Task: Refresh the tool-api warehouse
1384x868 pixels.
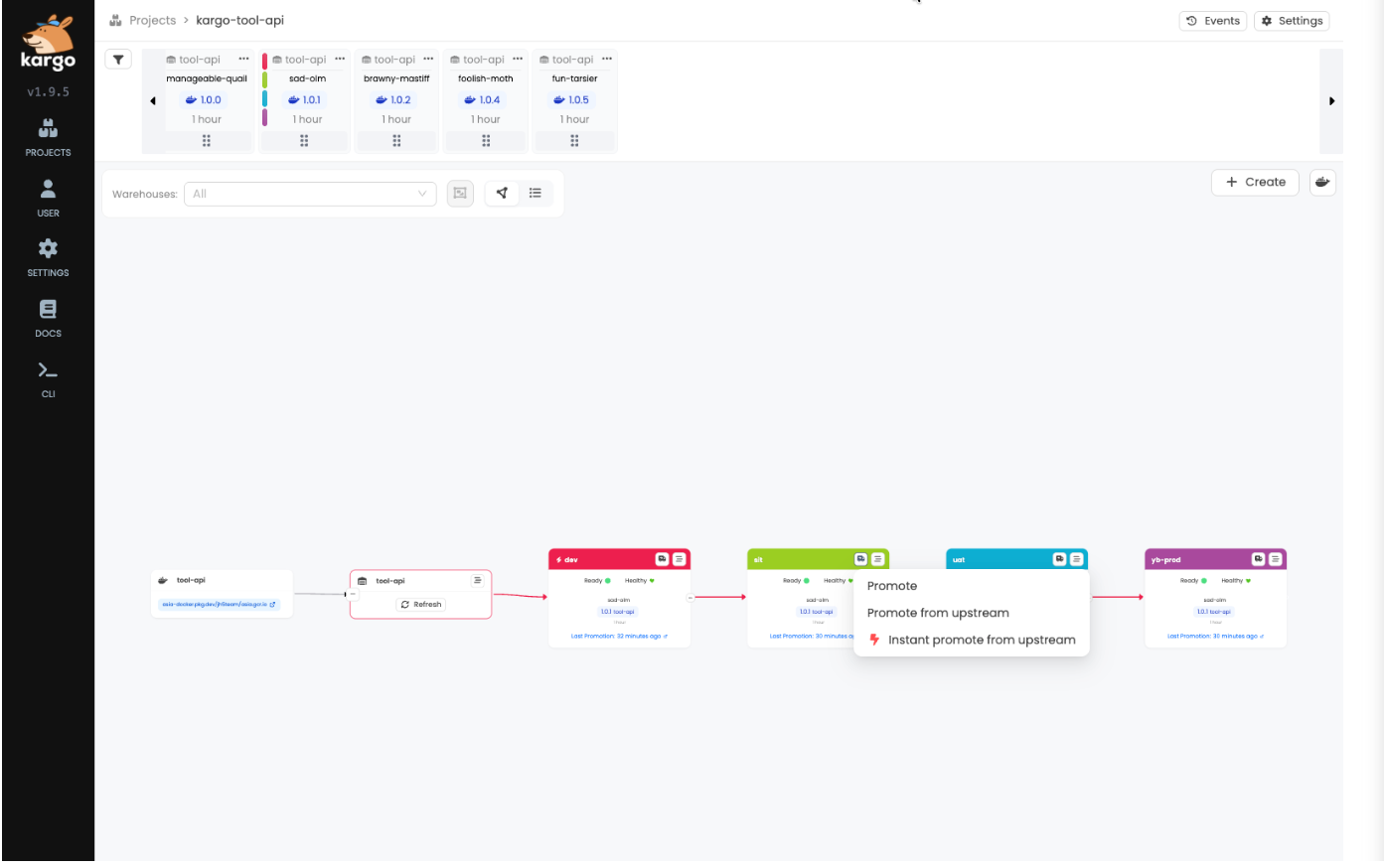Action: [422, 604]
